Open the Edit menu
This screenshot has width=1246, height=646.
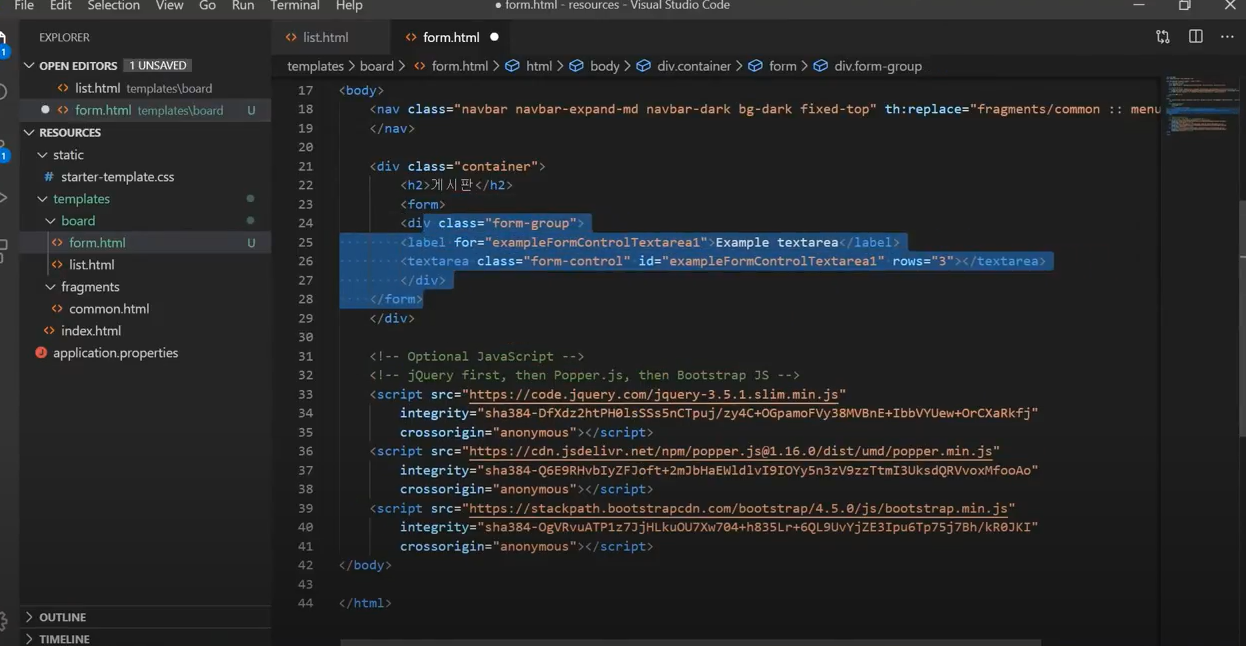click(61, 6)
